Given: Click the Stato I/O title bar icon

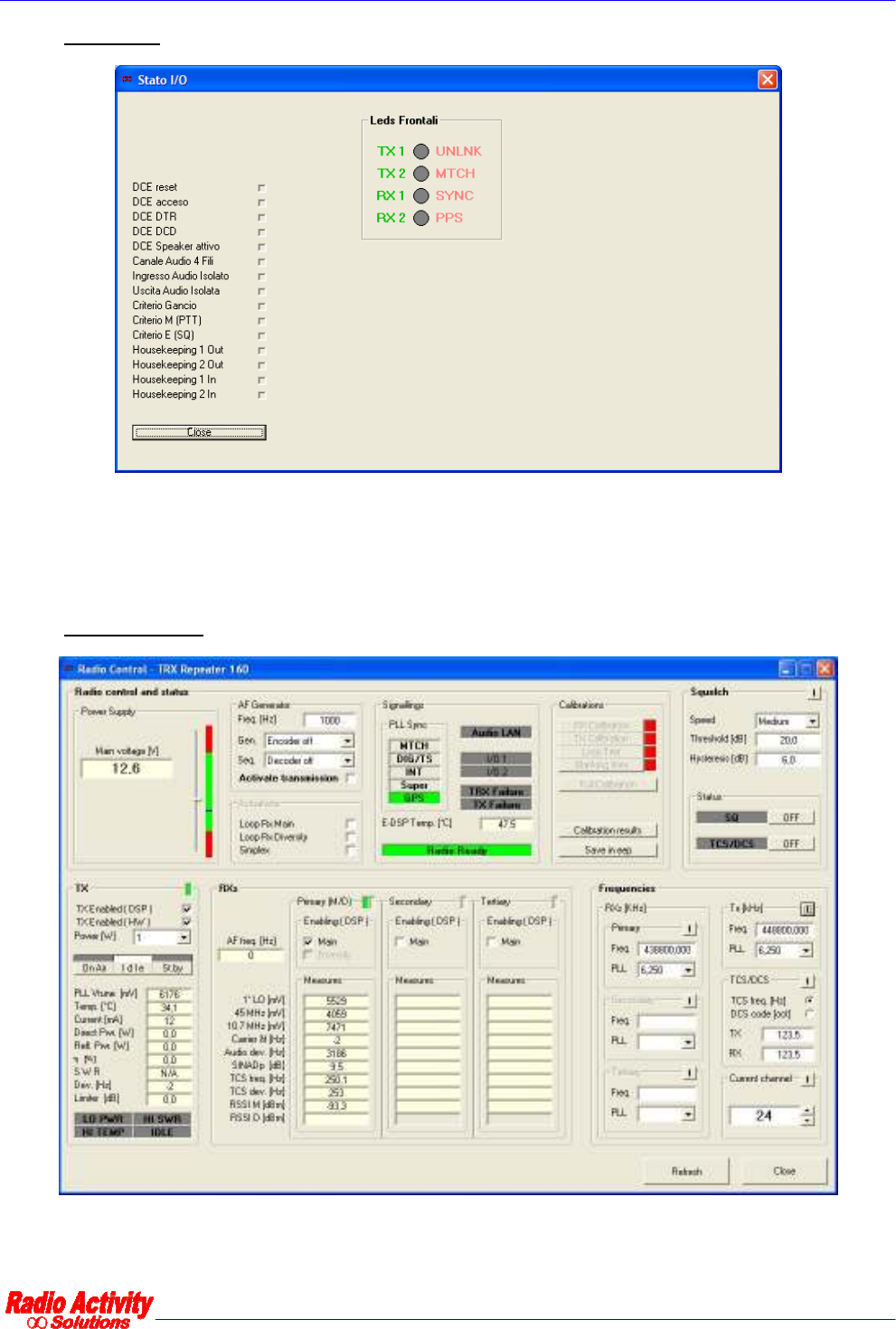Looking at the screenshot, I should 127,80.
